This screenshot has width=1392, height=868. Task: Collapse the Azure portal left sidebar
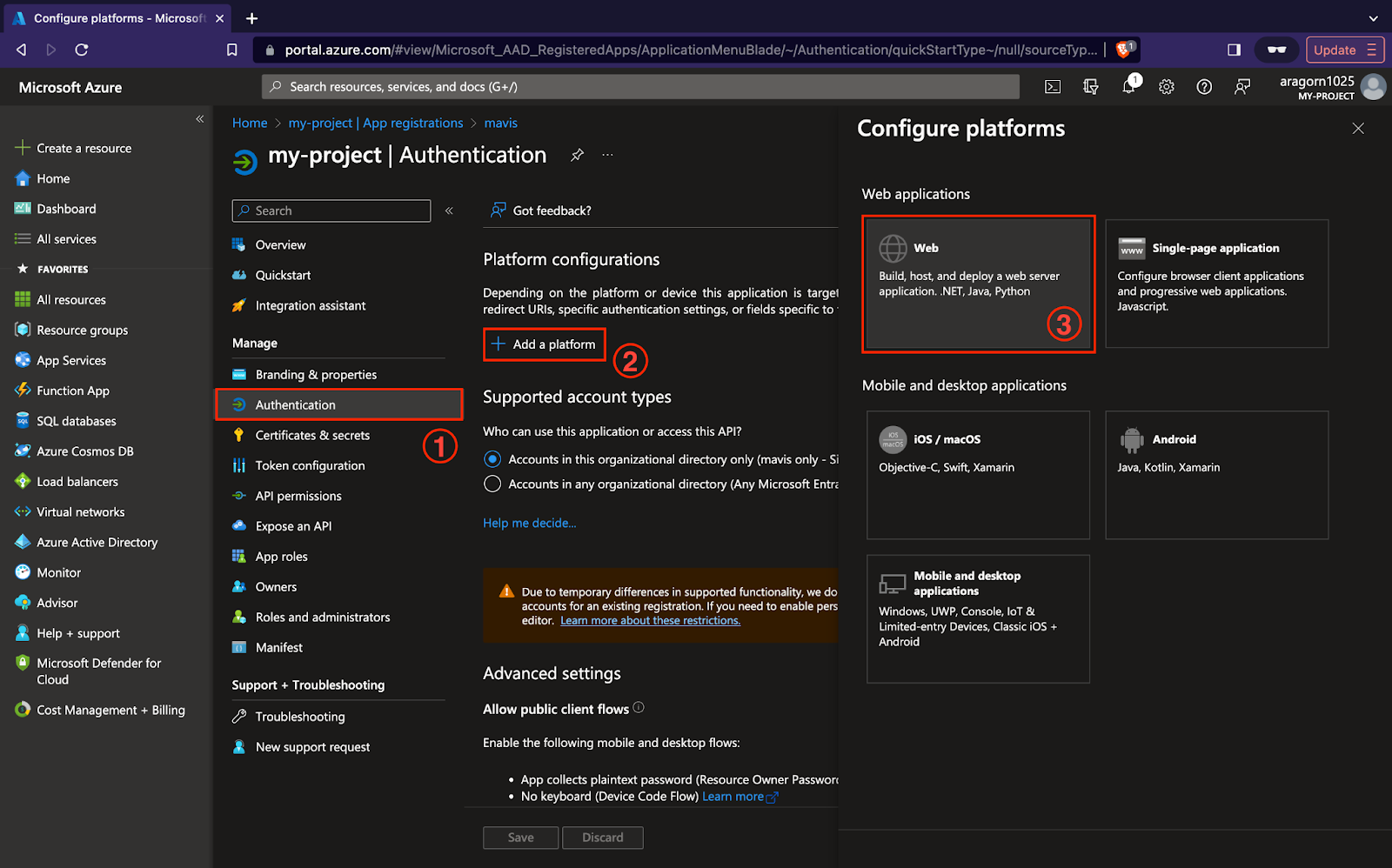coord(200,119)
